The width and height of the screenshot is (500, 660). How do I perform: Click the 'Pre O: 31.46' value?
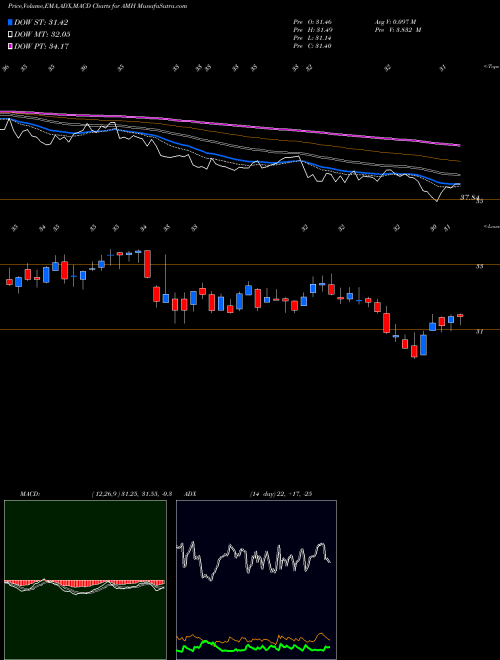312,21
